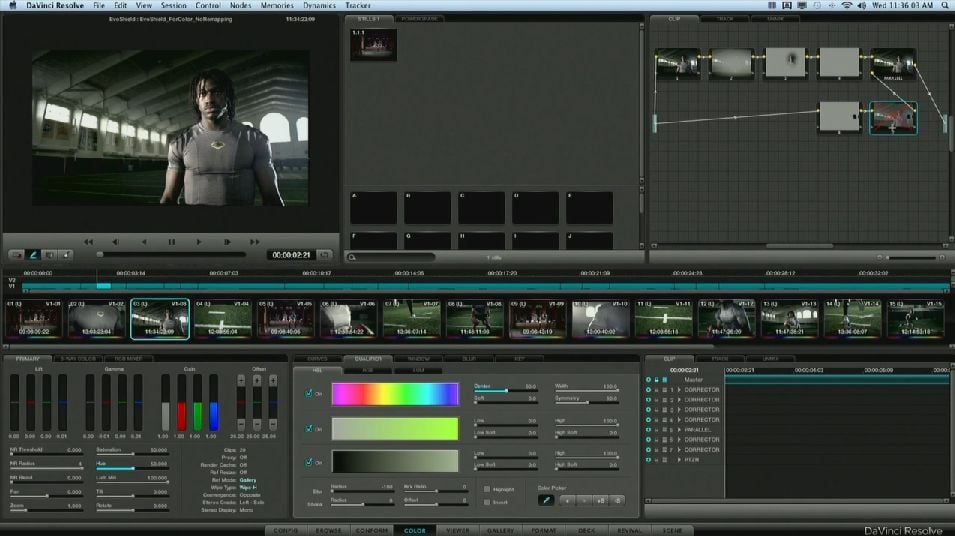
Task: Go to the Browse page
Action: pyautogui.click(x=328, y=531)
